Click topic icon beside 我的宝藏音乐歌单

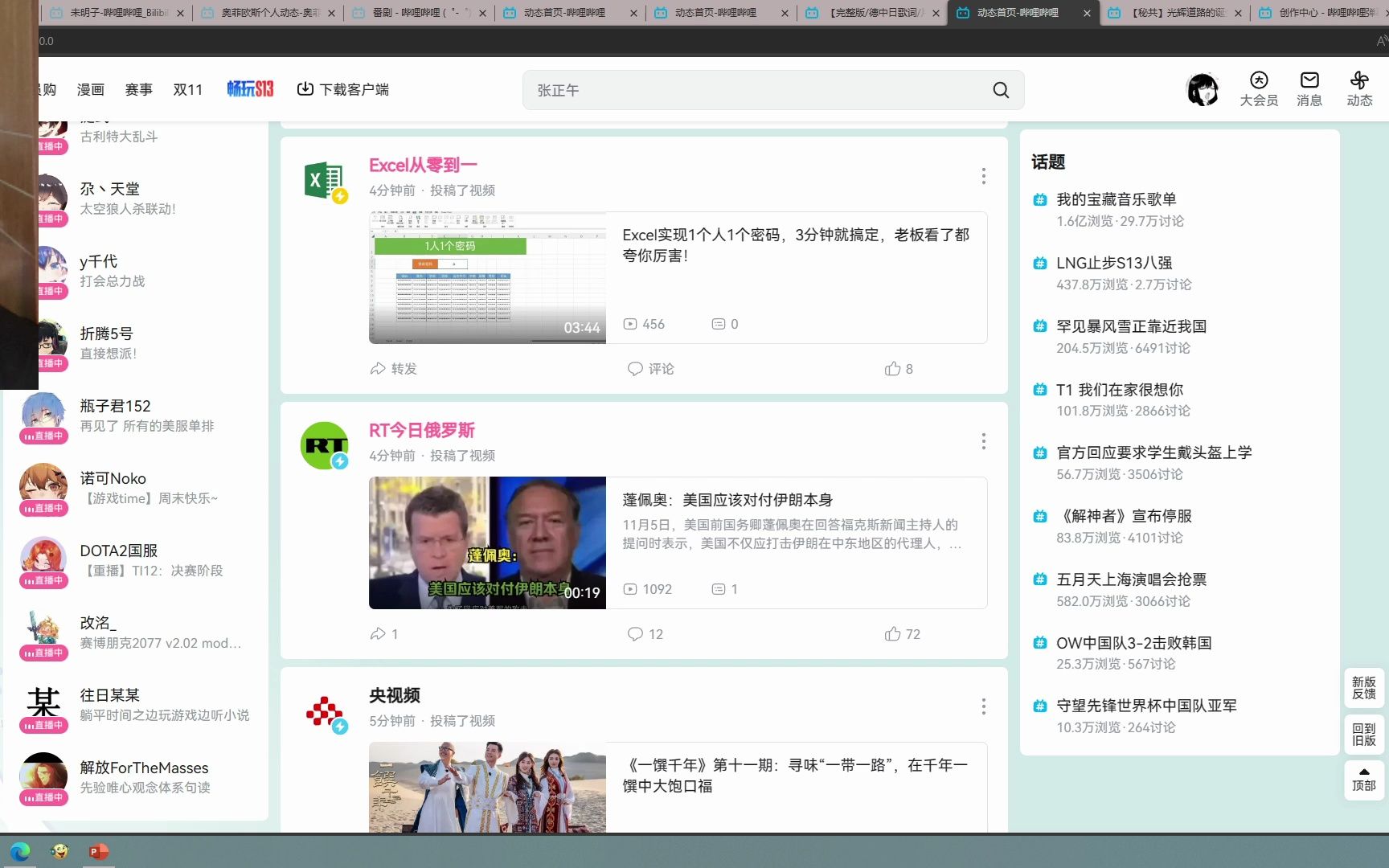1040,199
